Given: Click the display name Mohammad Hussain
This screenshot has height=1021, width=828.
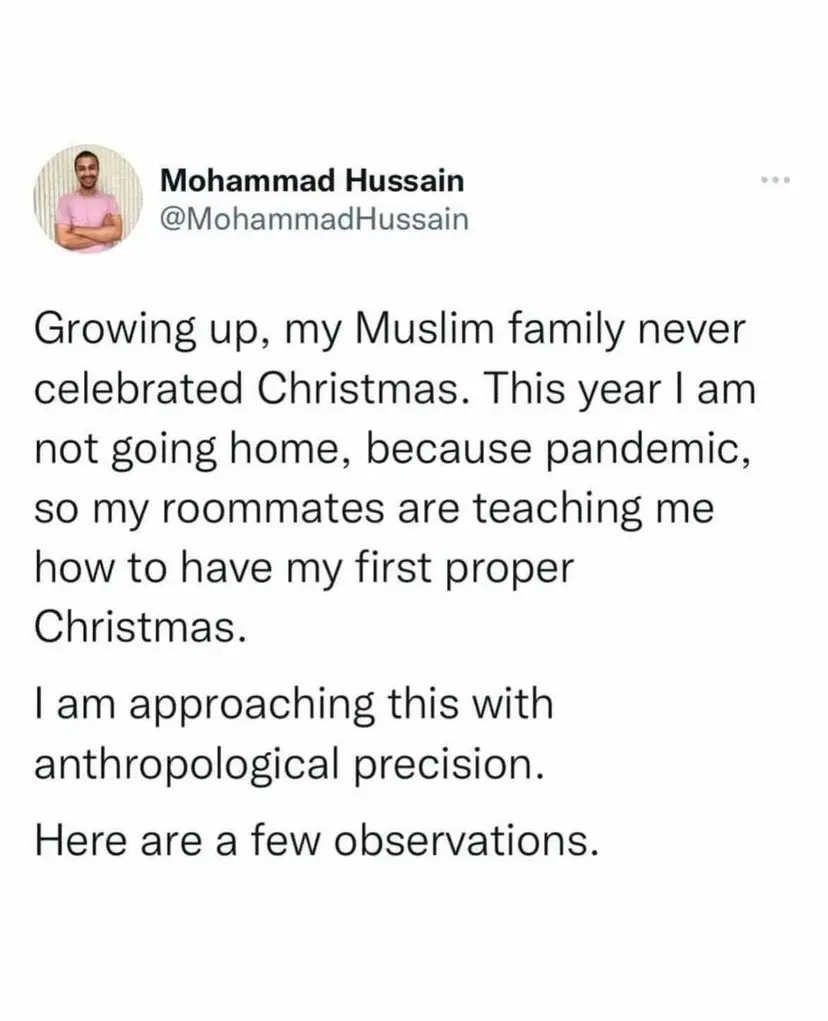Looking at the screenshot, I should click(x=312, y=180).
